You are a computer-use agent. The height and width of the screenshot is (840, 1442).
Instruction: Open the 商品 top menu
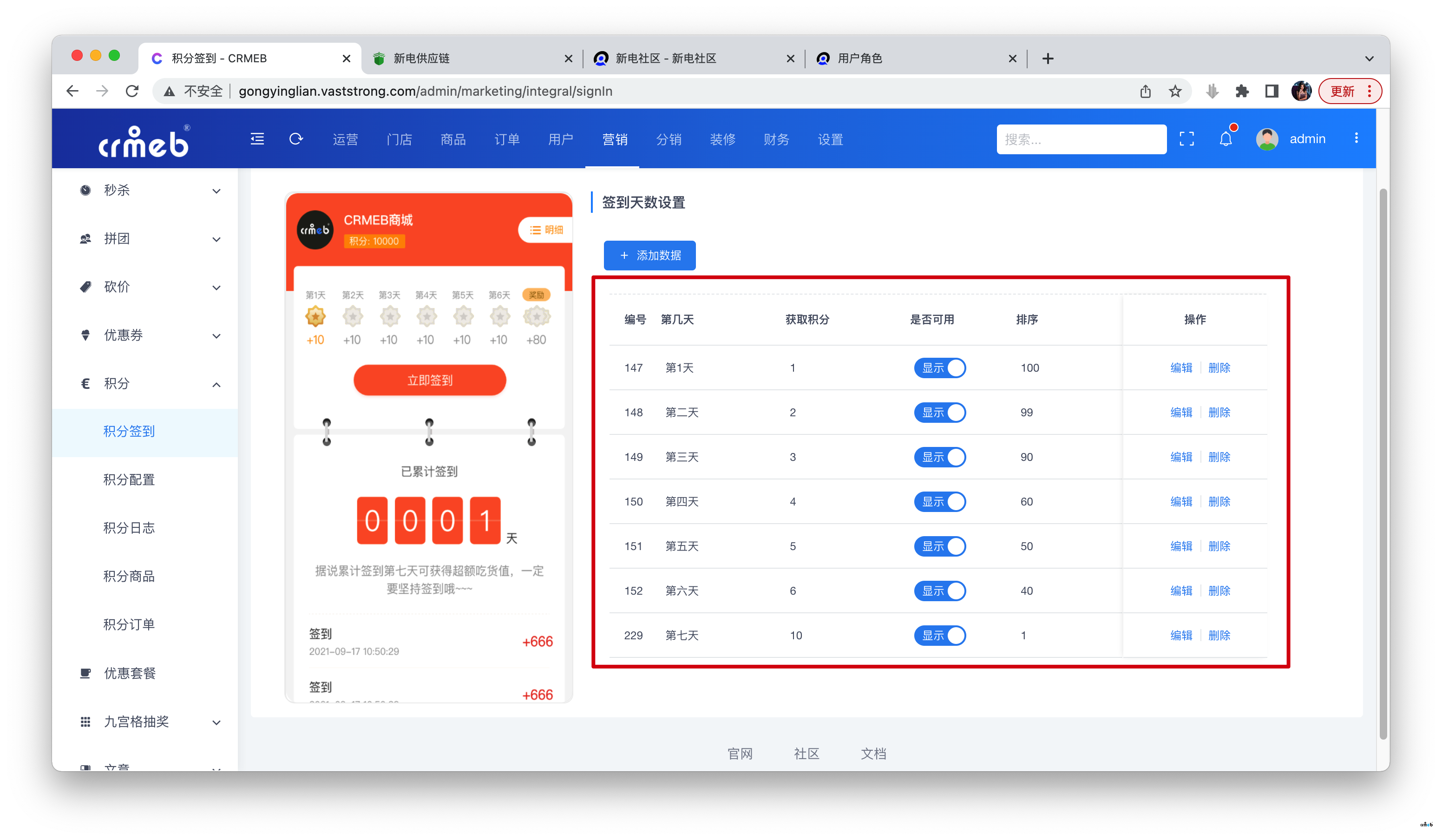(452, 139)
